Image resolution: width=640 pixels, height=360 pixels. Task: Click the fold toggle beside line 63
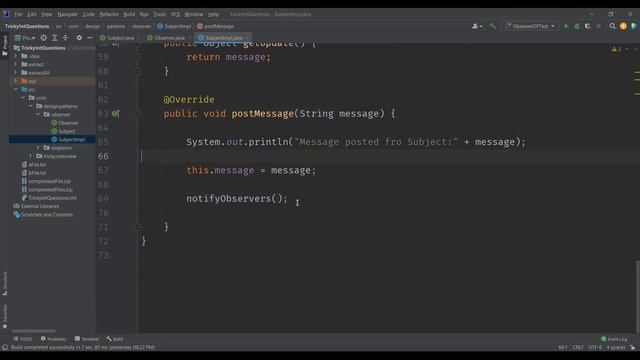138,113
